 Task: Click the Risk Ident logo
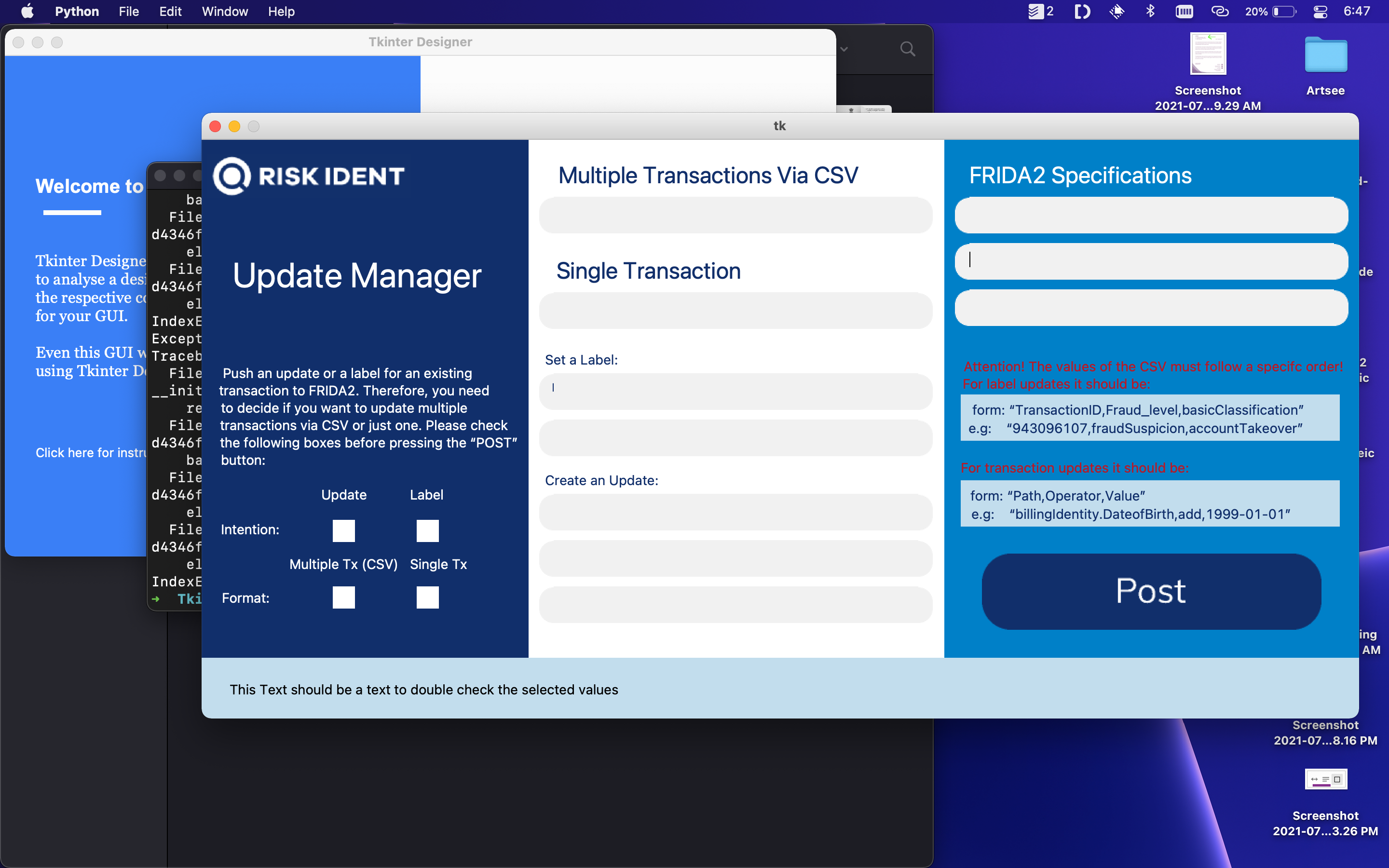[309, 176]
